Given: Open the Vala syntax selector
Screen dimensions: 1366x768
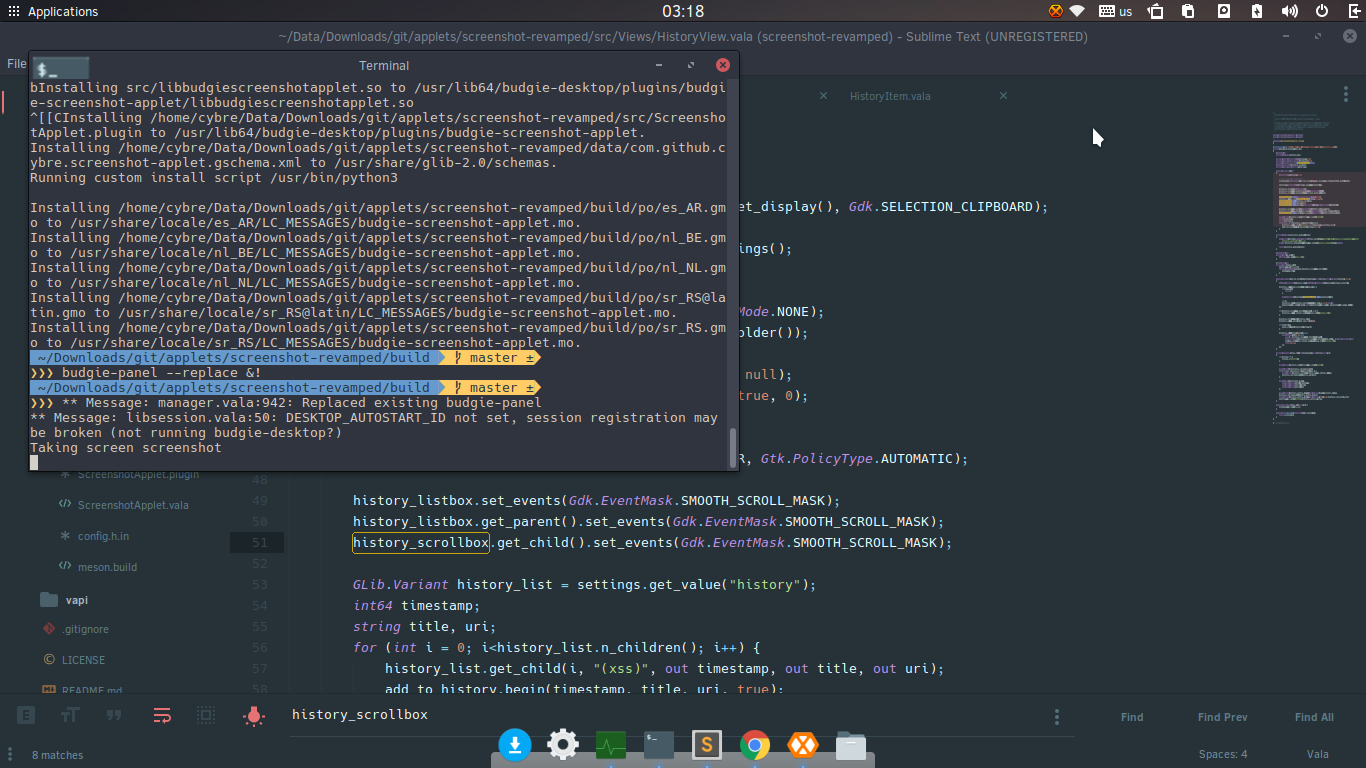Looking at the screenshot, I should click(x=1317, y=755).
